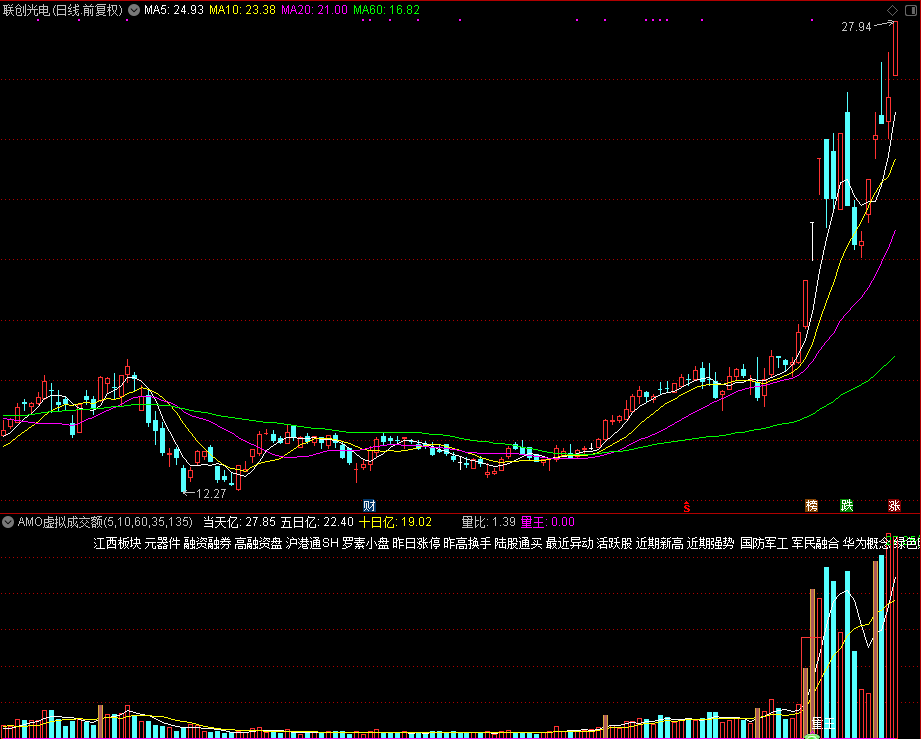
Task: Click the 量王 label in volume chart
Action: (823, 723)
